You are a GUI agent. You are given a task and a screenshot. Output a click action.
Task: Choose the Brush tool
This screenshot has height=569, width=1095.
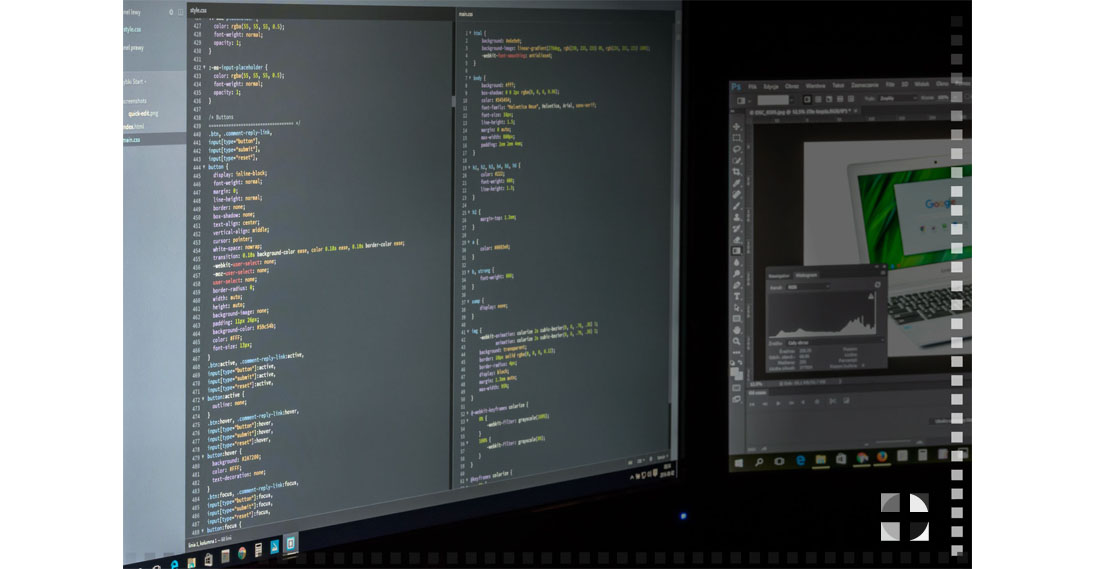(x=737, y=206)
